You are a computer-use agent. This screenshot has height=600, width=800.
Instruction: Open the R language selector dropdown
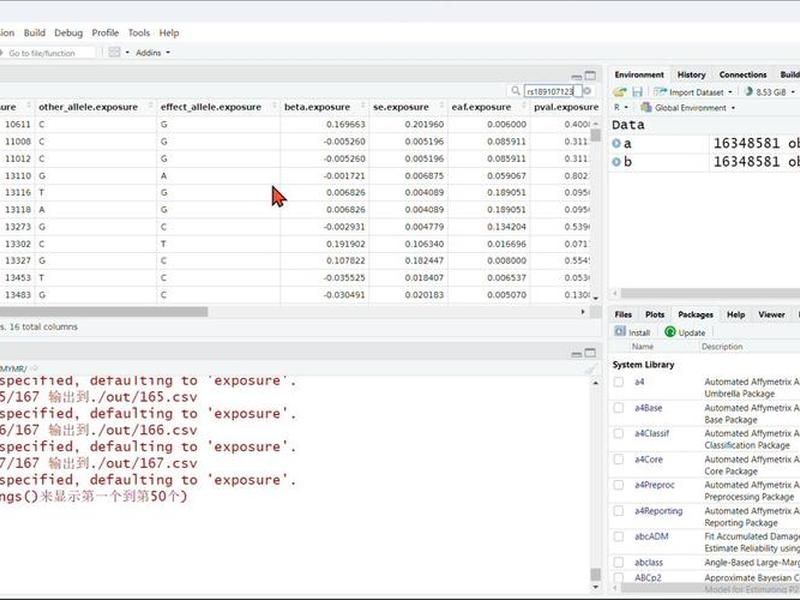coord(620,108)
